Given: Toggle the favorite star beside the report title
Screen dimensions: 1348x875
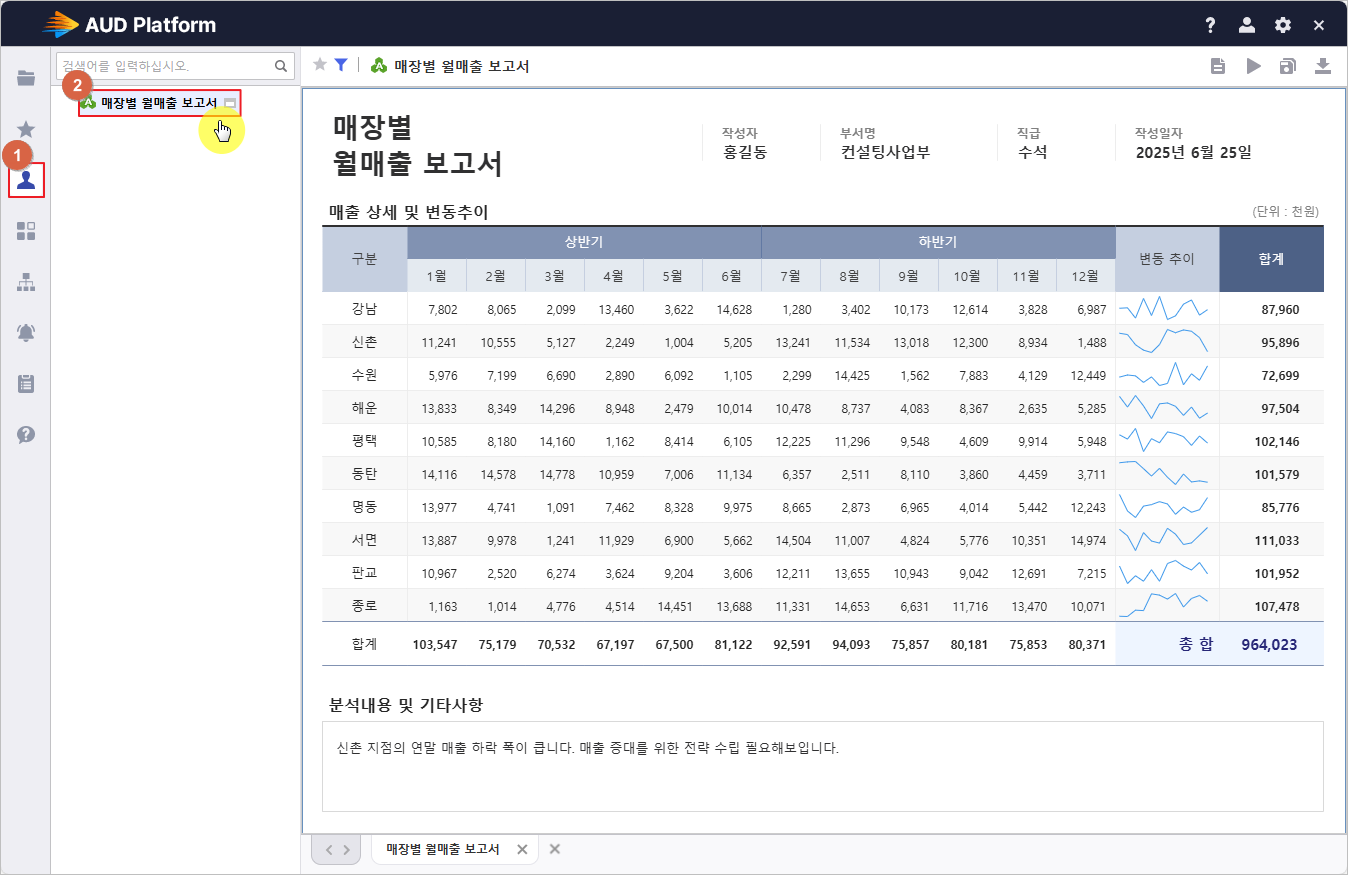Looking at the screenshot, I should click(320, 65).
